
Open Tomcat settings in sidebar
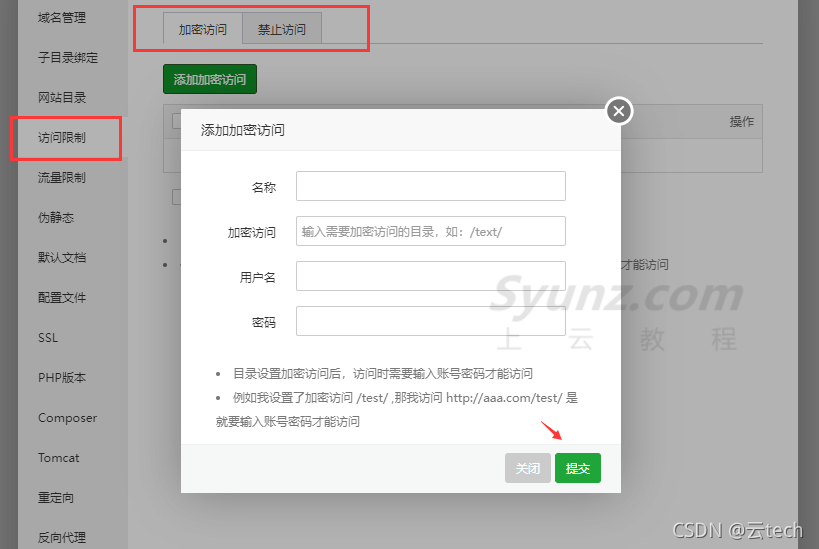(x=59, y=458)
